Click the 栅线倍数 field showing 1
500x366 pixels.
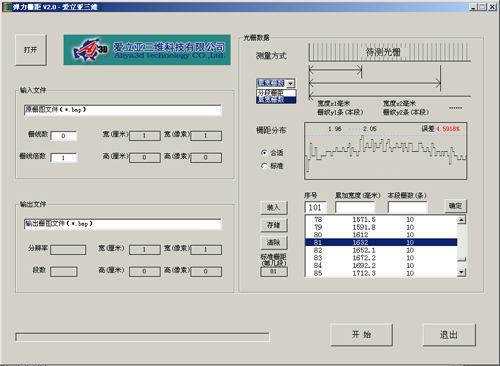click(63, 158)
